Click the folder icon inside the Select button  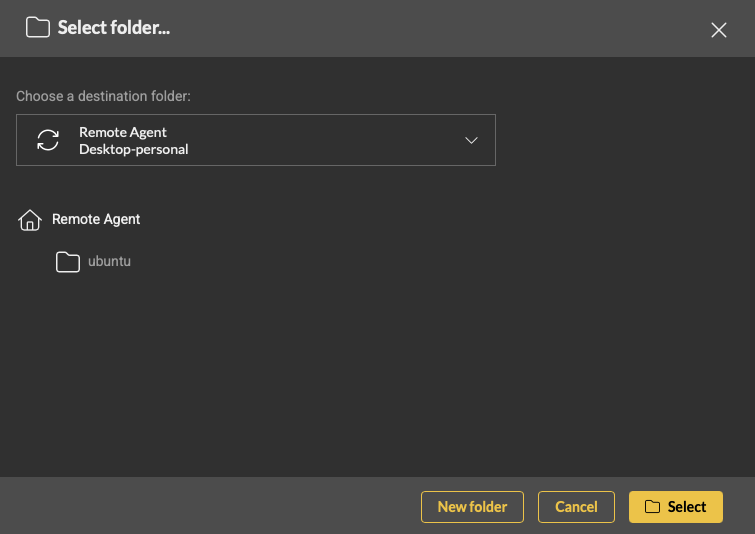(652, 507)
